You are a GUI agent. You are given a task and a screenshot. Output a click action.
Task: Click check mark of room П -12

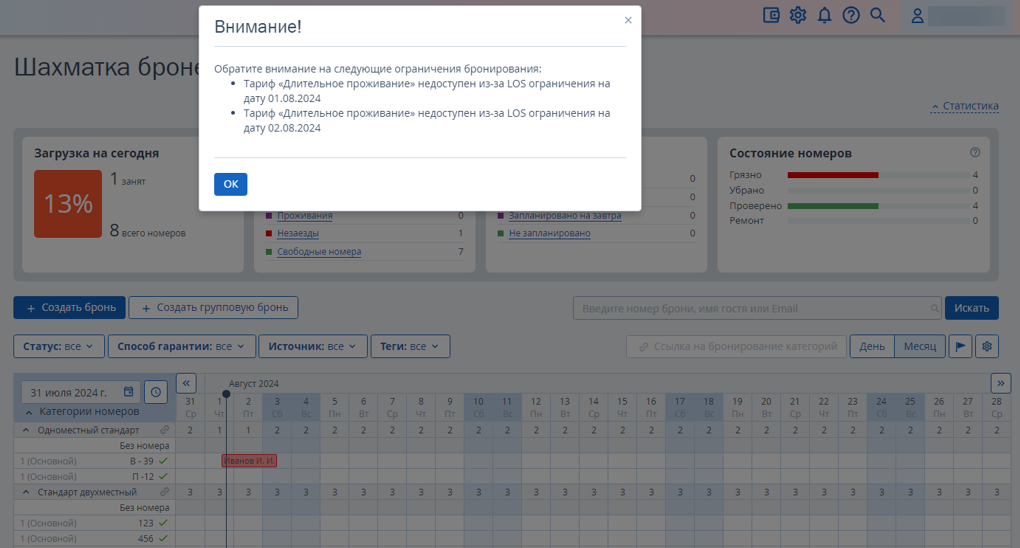[163, 476]
